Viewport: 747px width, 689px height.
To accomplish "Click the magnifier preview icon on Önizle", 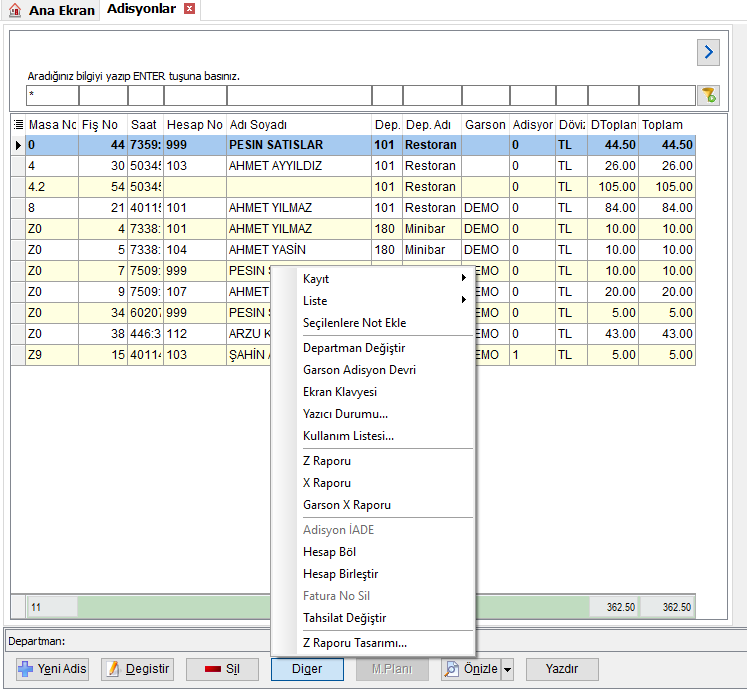I will (451, 669).
